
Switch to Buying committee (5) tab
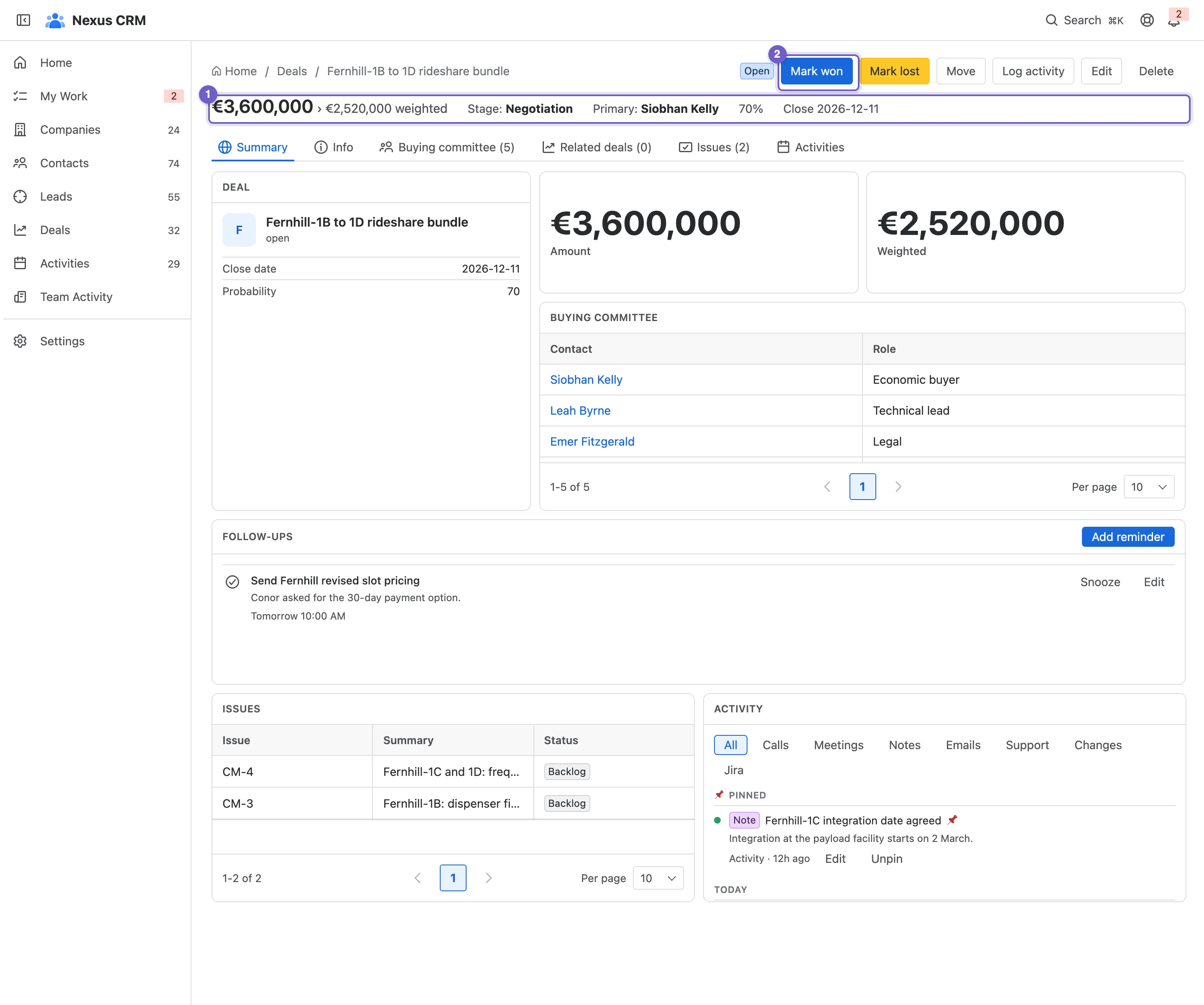(447, 147)
